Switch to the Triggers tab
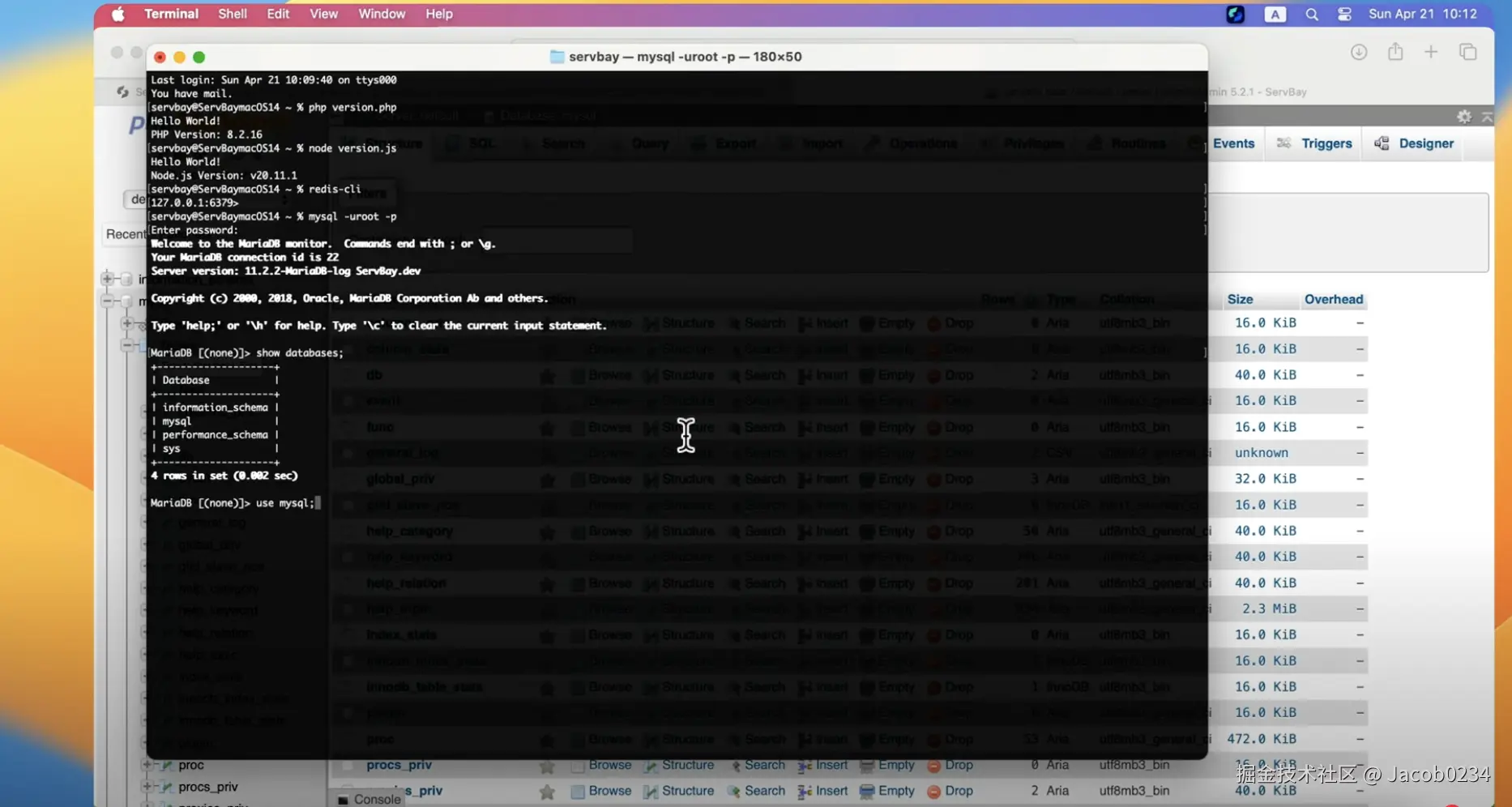 click(1326, 143)
